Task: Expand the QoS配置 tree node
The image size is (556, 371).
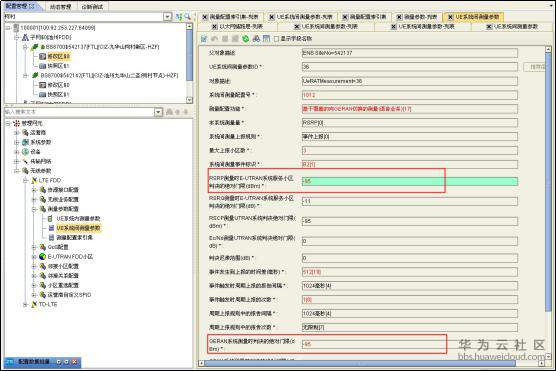Action: (x=34, y=247)
